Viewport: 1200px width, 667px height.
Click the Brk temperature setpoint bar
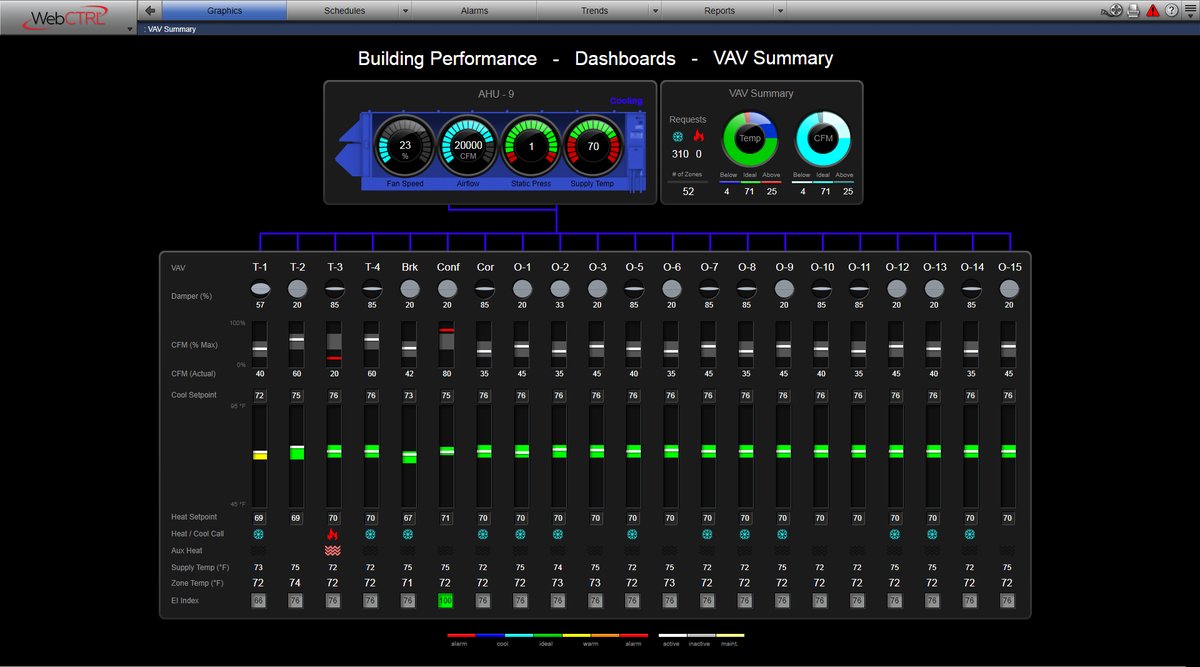(x=409, y=455)
